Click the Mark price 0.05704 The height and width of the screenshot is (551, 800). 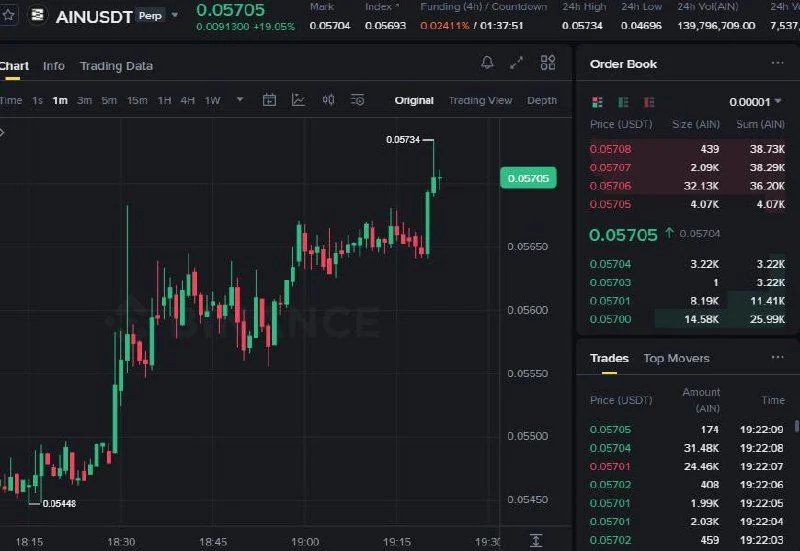[x=330, y=26]
